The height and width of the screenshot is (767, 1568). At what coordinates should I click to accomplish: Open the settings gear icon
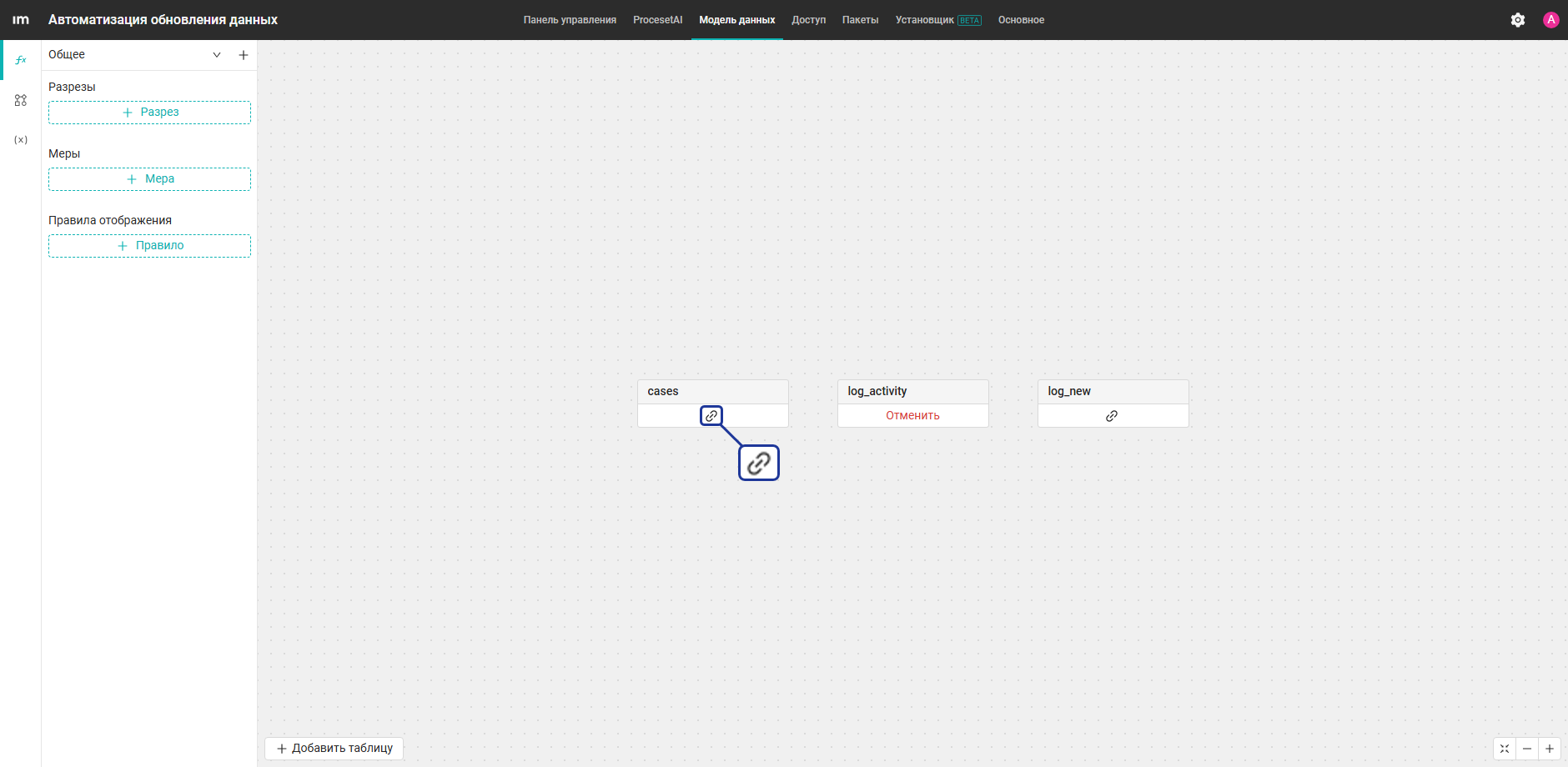[x=1518, y=20]
